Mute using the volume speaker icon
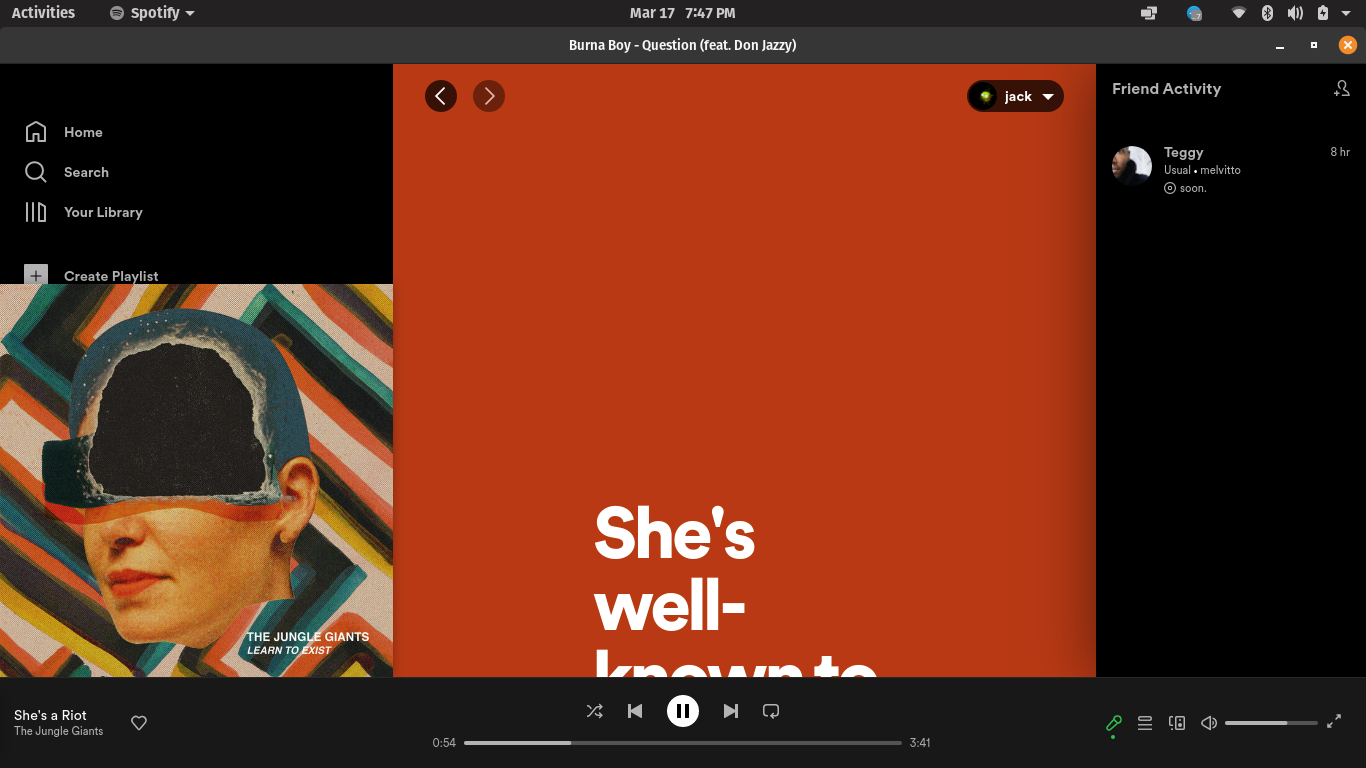 [1209, 723]
